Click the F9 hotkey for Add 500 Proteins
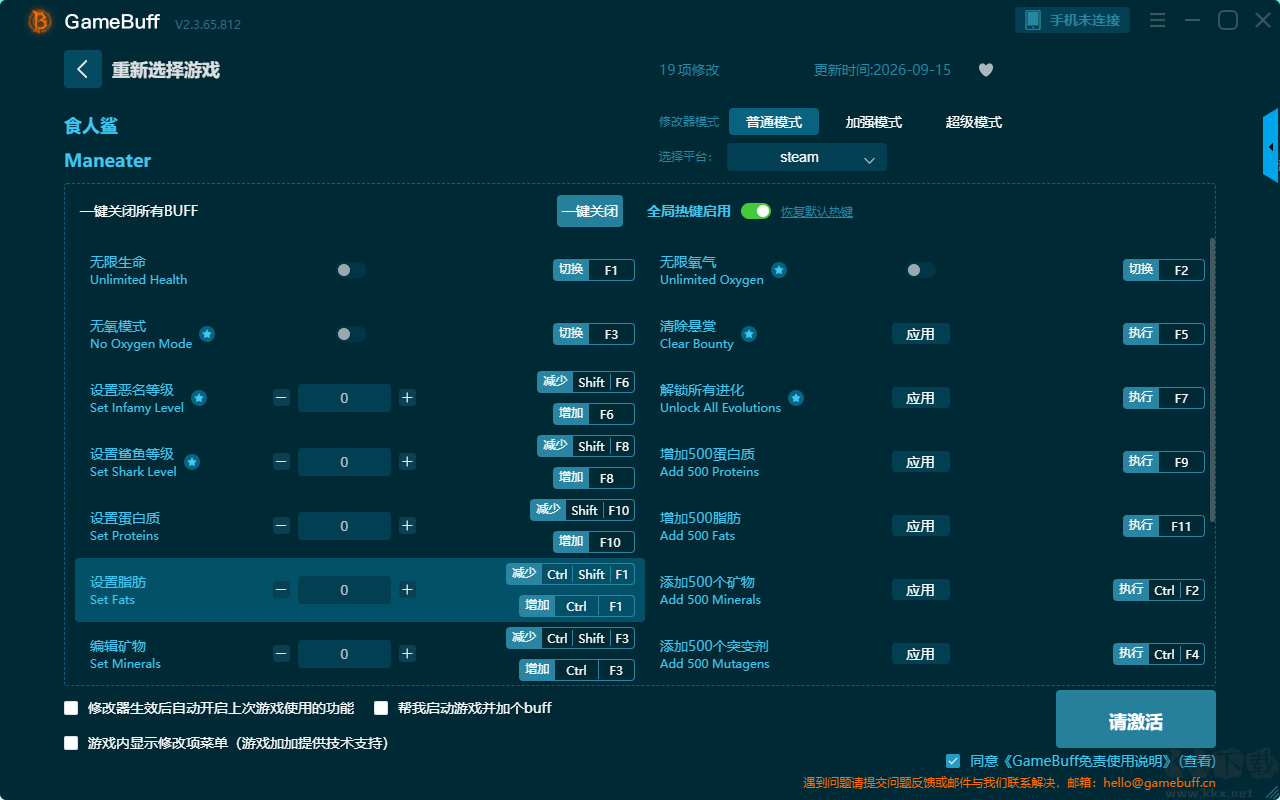1280x800 pixels. pos(1164,462)
